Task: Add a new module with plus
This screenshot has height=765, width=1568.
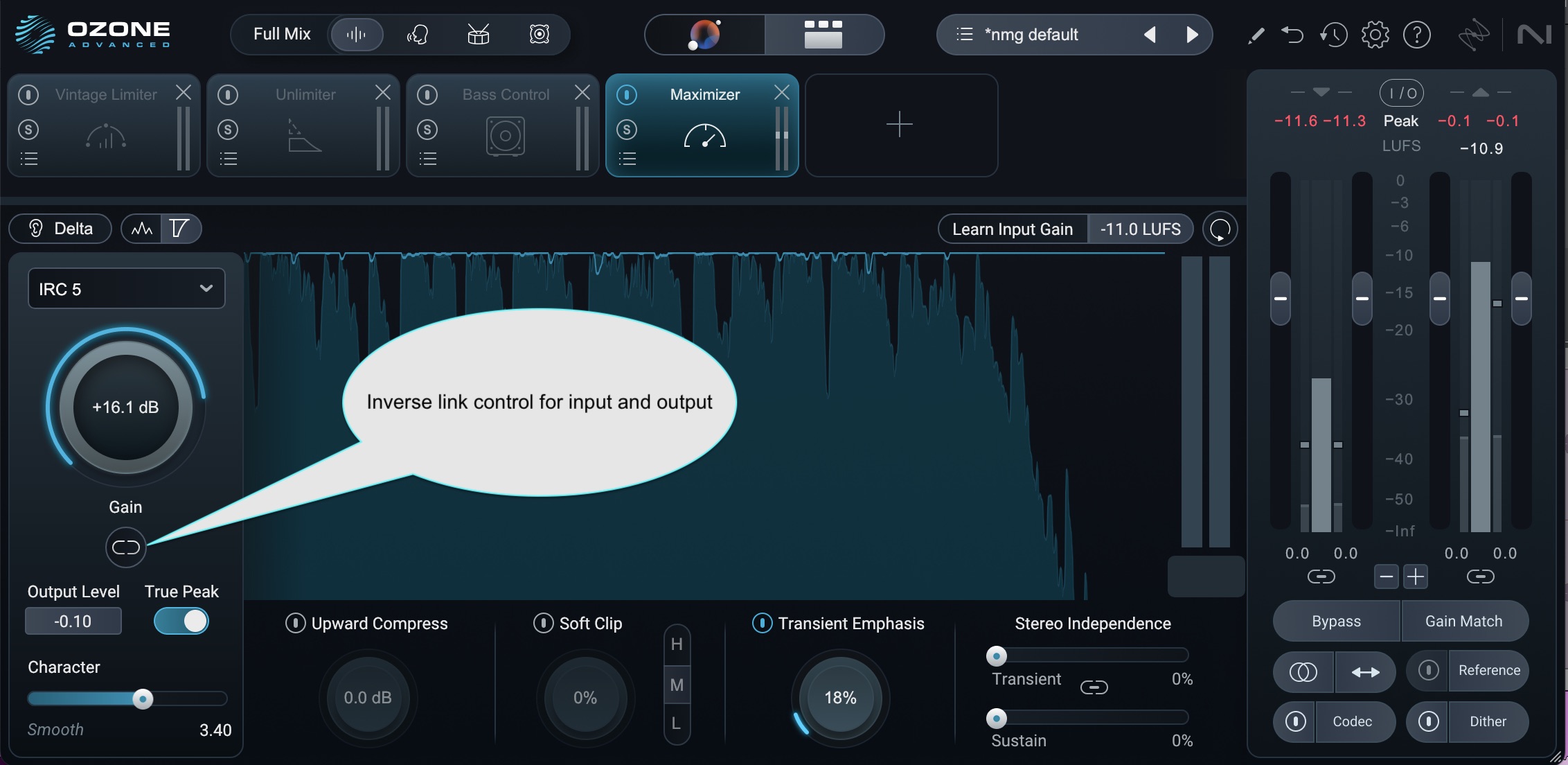Action: coord(900,125)
